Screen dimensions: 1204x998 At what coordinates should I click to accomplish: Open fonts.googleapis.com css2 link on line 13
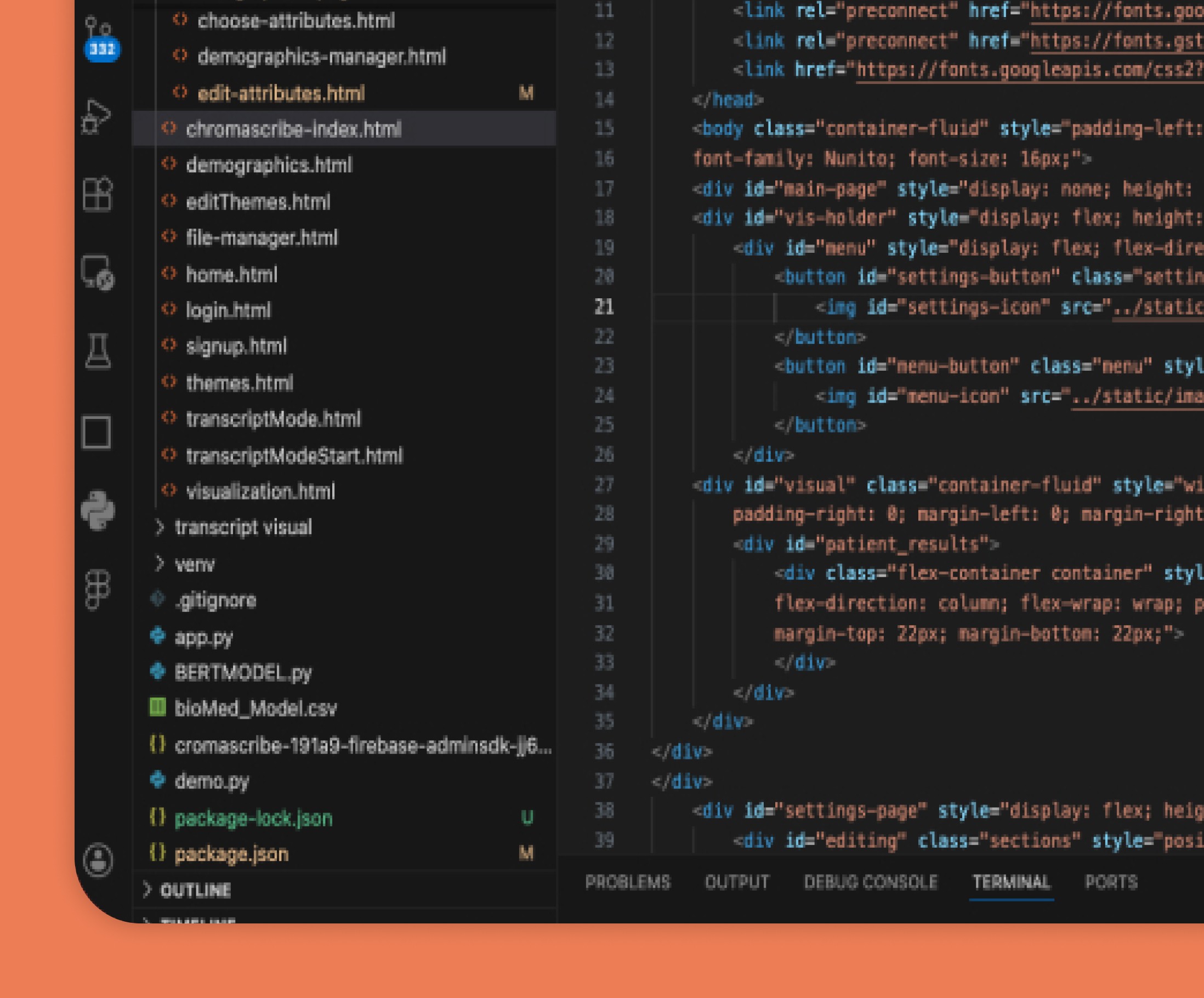[1027, 70]
